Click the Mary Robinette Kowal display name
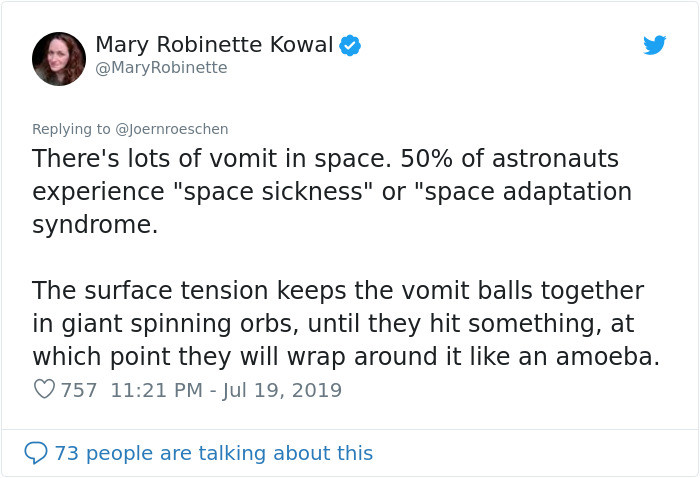700x478 pixels. pos(214,45)
